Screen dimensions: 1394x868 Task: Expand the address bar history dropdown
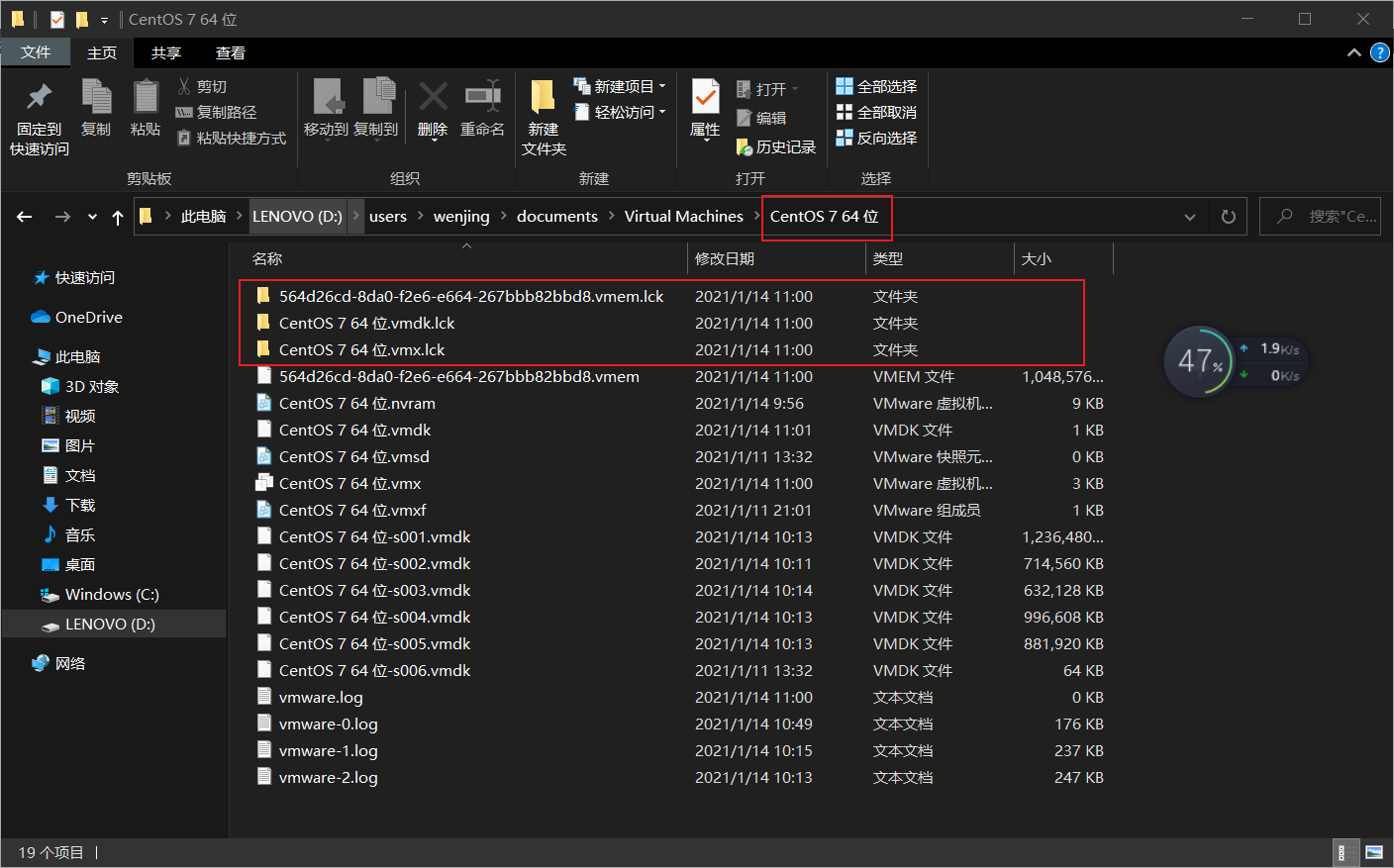pos(1190,217)
